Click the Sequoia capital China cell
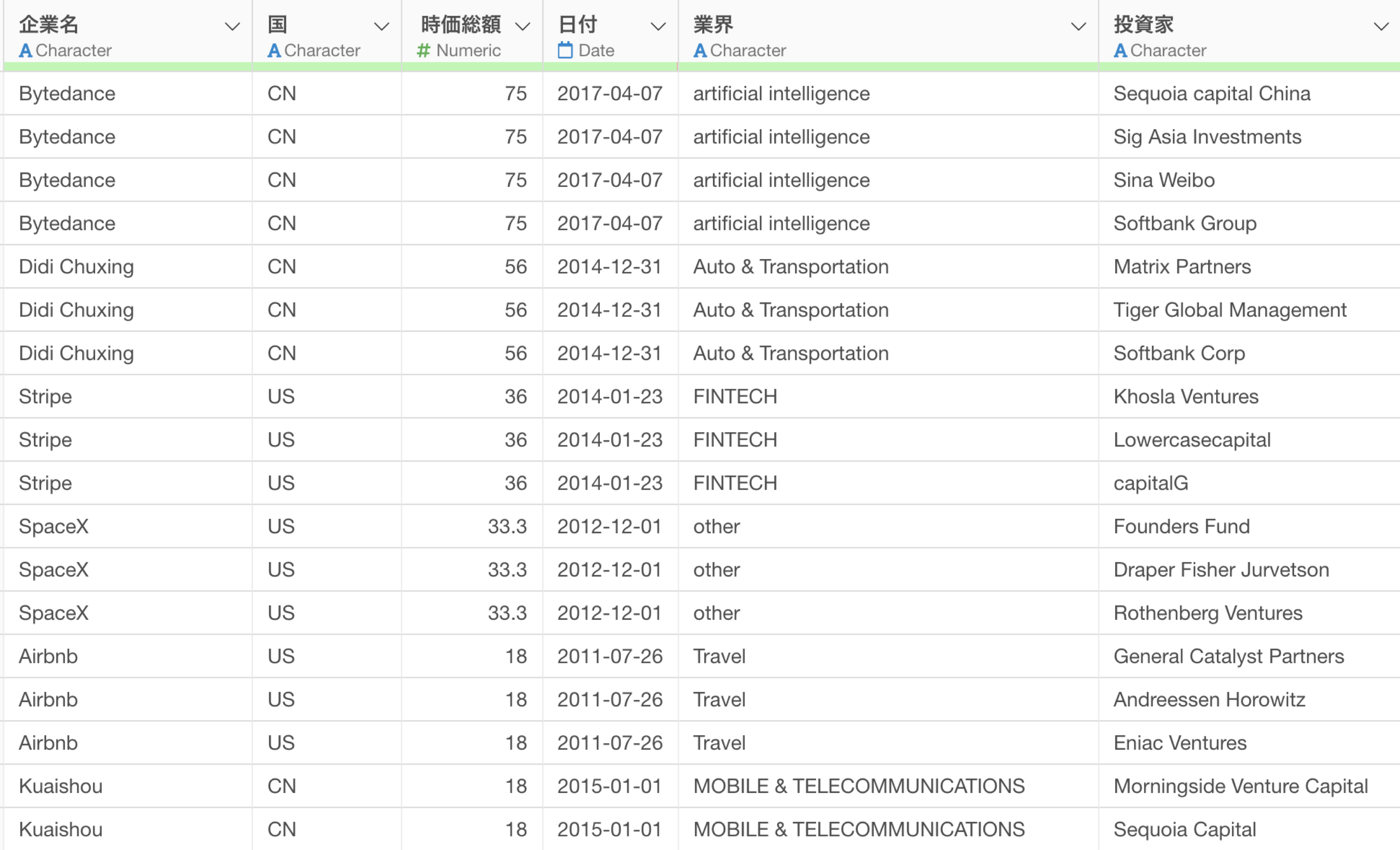This screenshot has height=850, width=1400. [x=1249, y=93]
